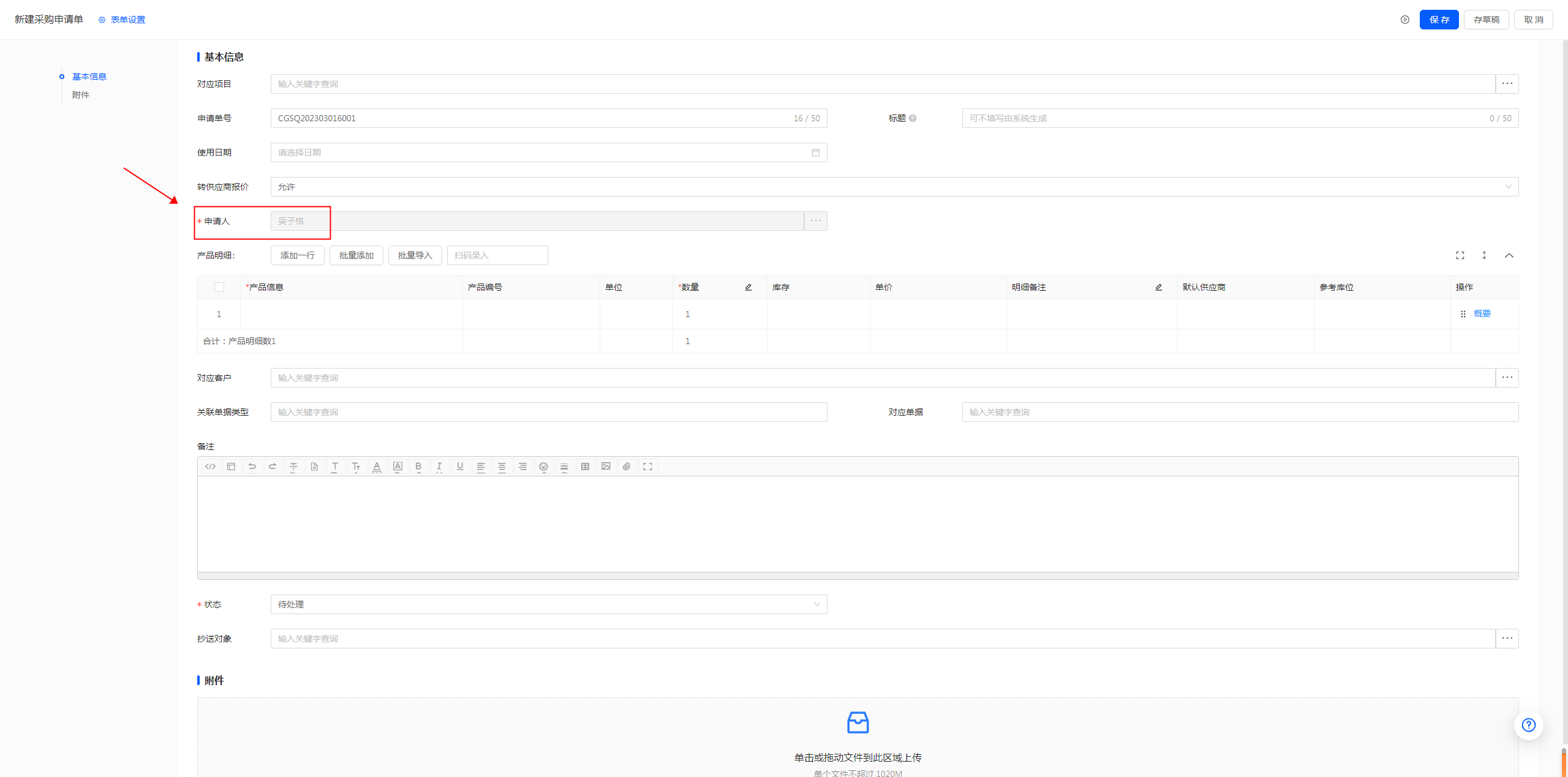The height and width of the screenshot is (777, 1568).
Task: Insert table in remarks editor
Action: click(585, 467)
